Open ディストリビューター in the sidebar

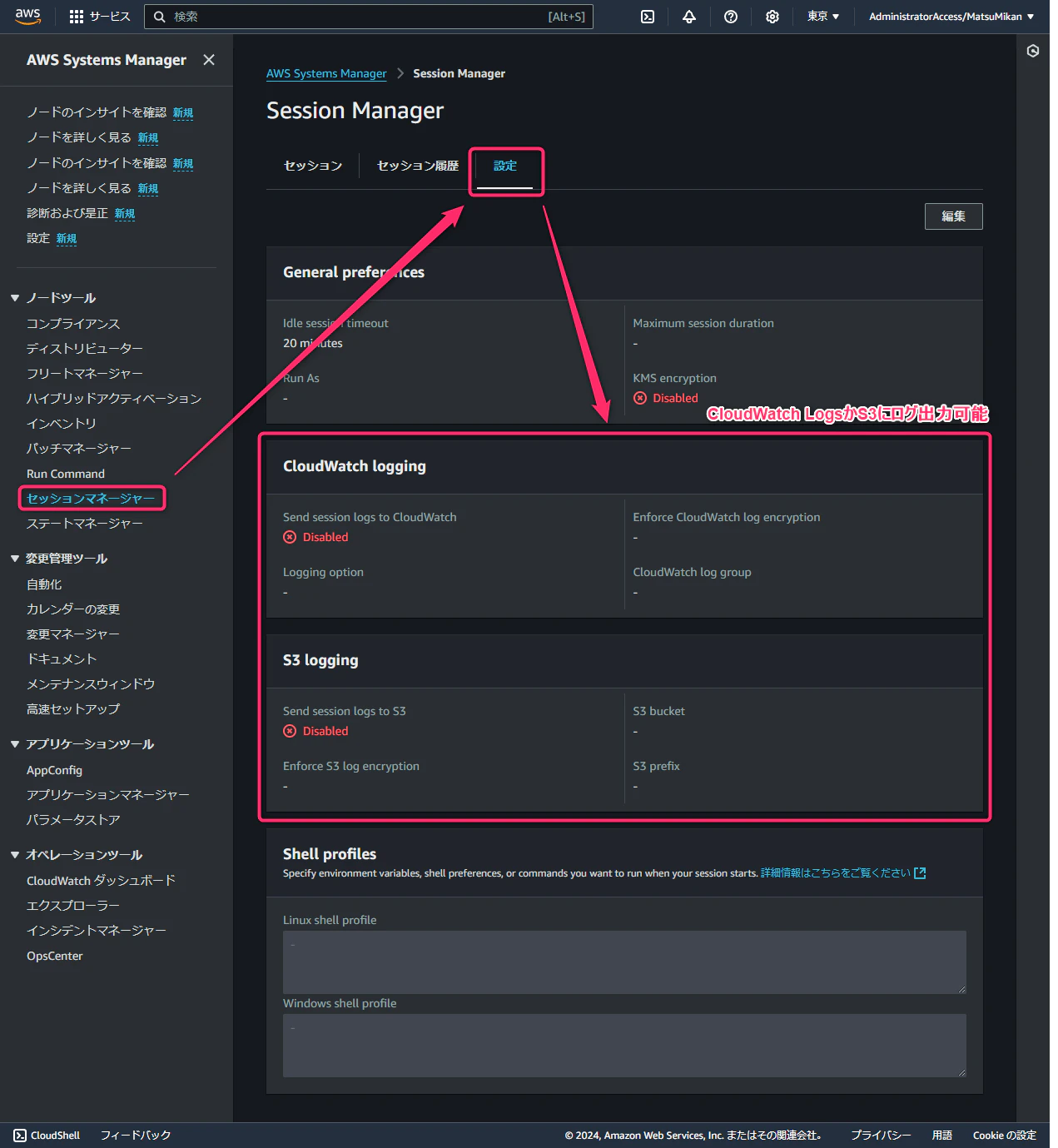coord(85,349)
